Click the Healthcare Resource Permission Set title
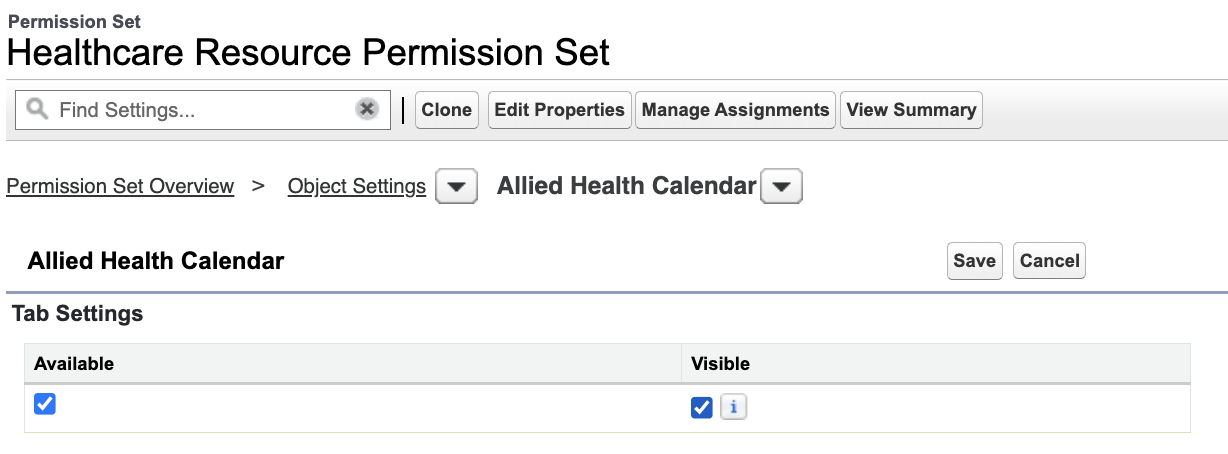 pos(308,51)
